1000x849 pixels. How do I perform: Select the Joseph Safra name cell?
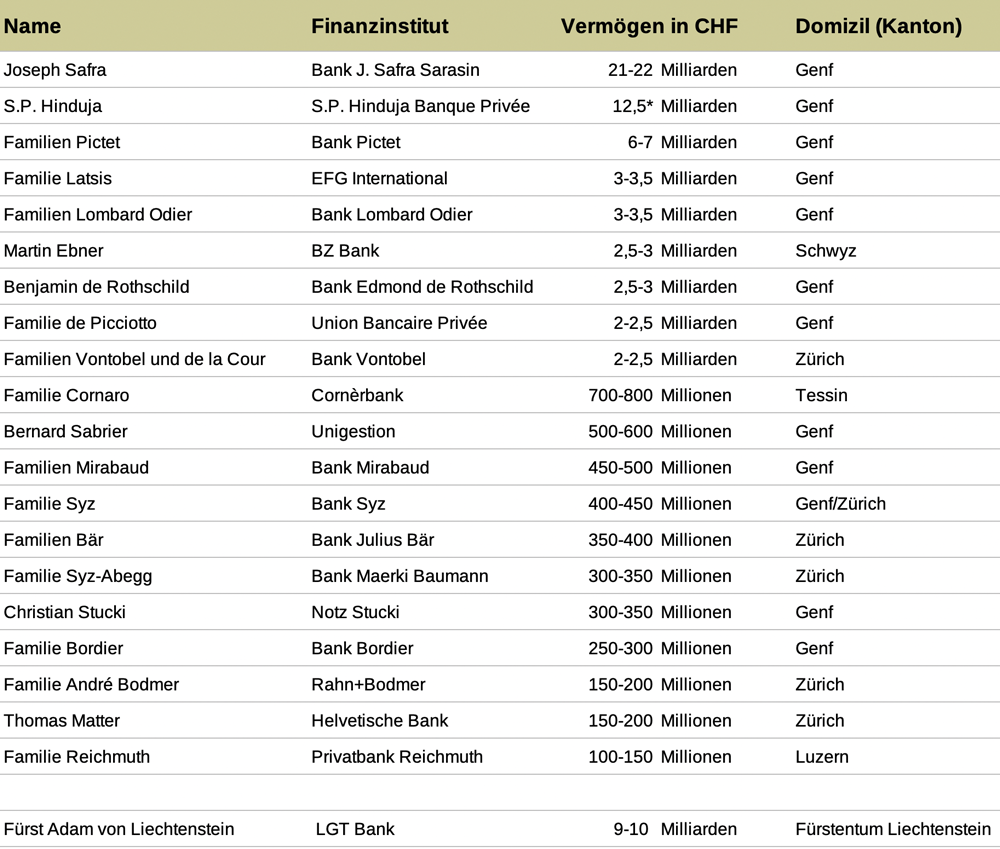click(55, 70)
